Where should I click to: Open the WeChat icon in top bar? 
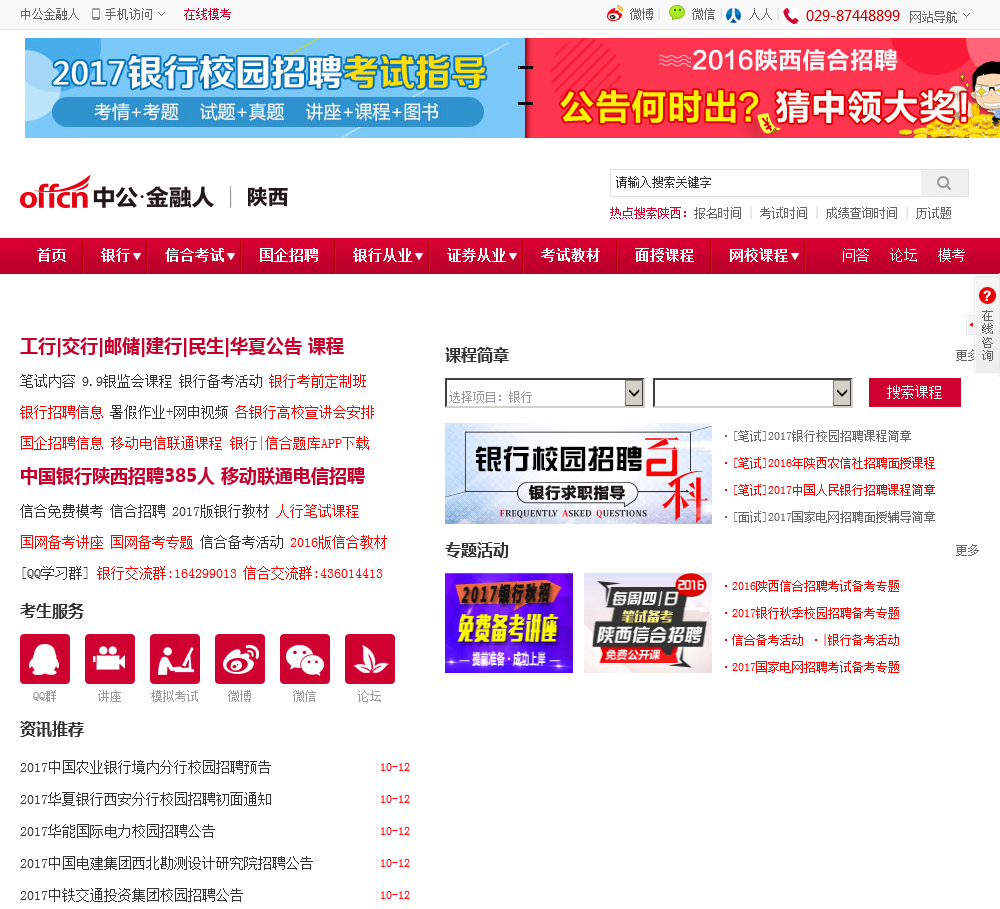click(x=677, y=13)
